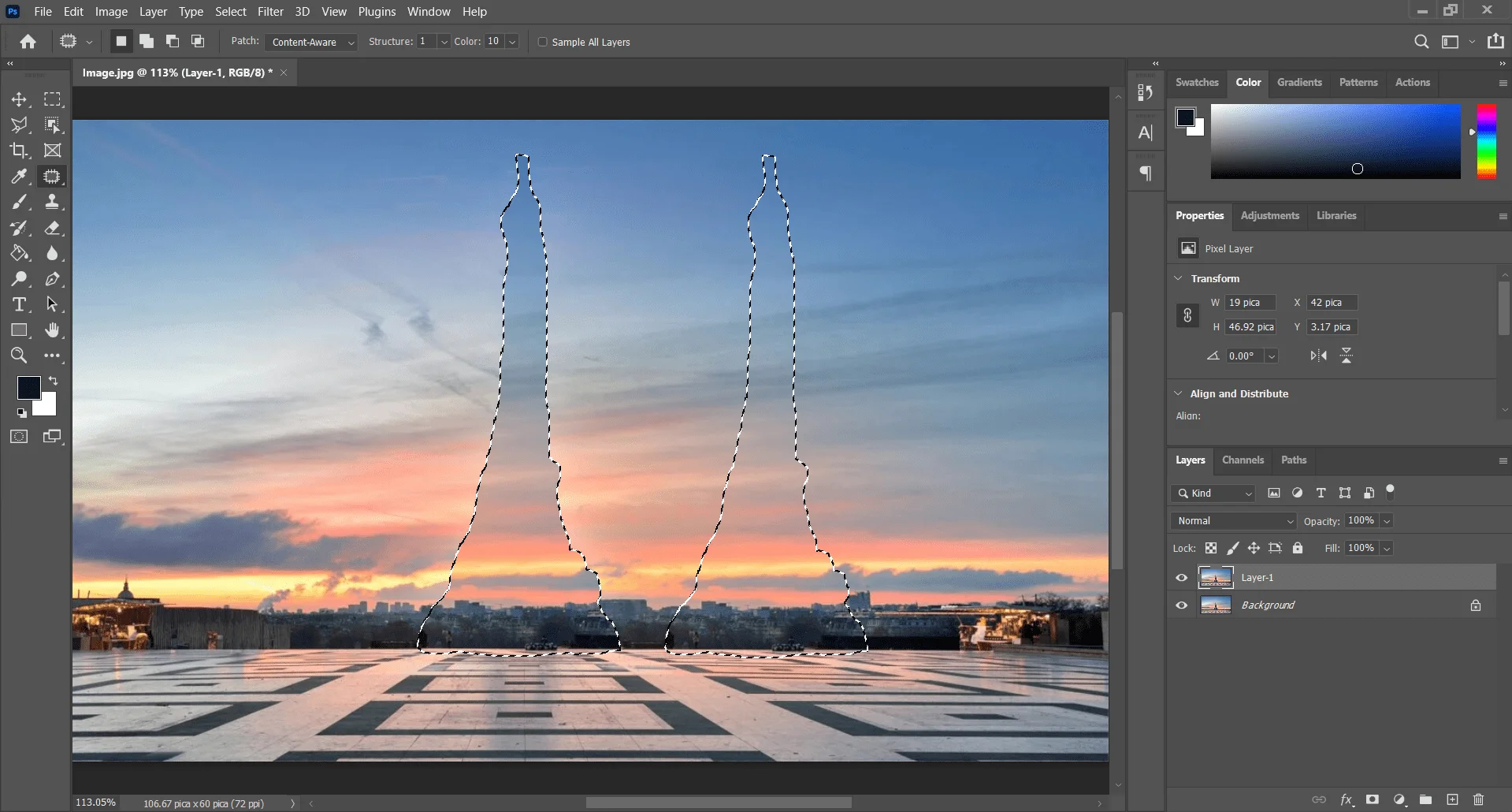Switch to the Adjustments tab

(1269, 216)
